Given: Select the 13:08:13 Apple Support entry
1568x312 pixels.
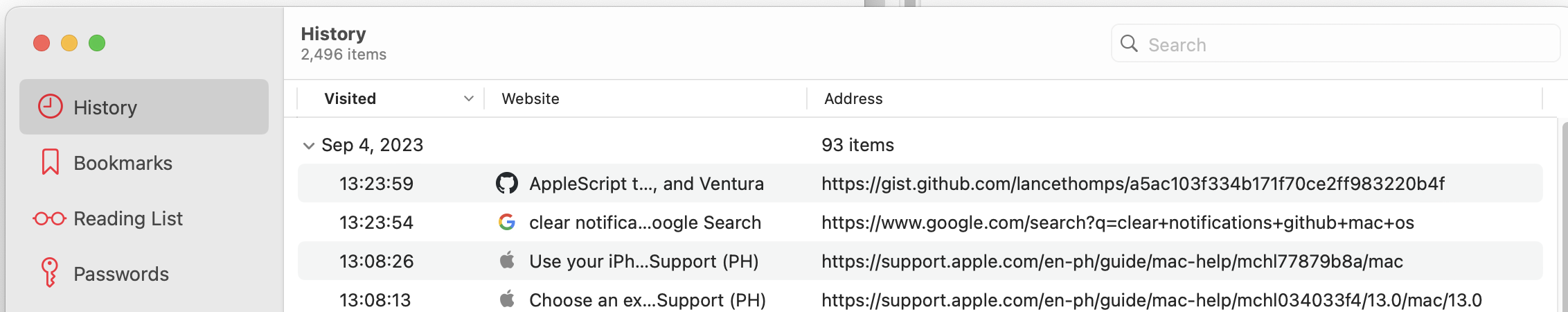Looking at the screenshot, I should 1151,300.
